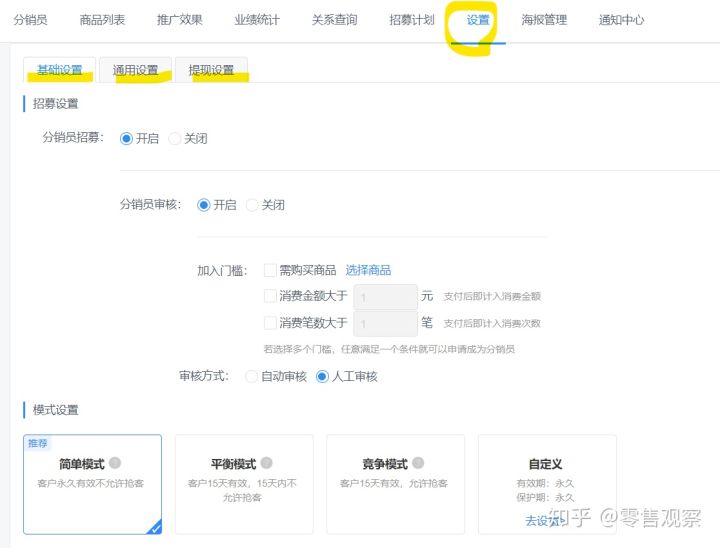The image size is (720, 548).
Task: Select the 自定义 mode card
Action: [x=547, y=484]
